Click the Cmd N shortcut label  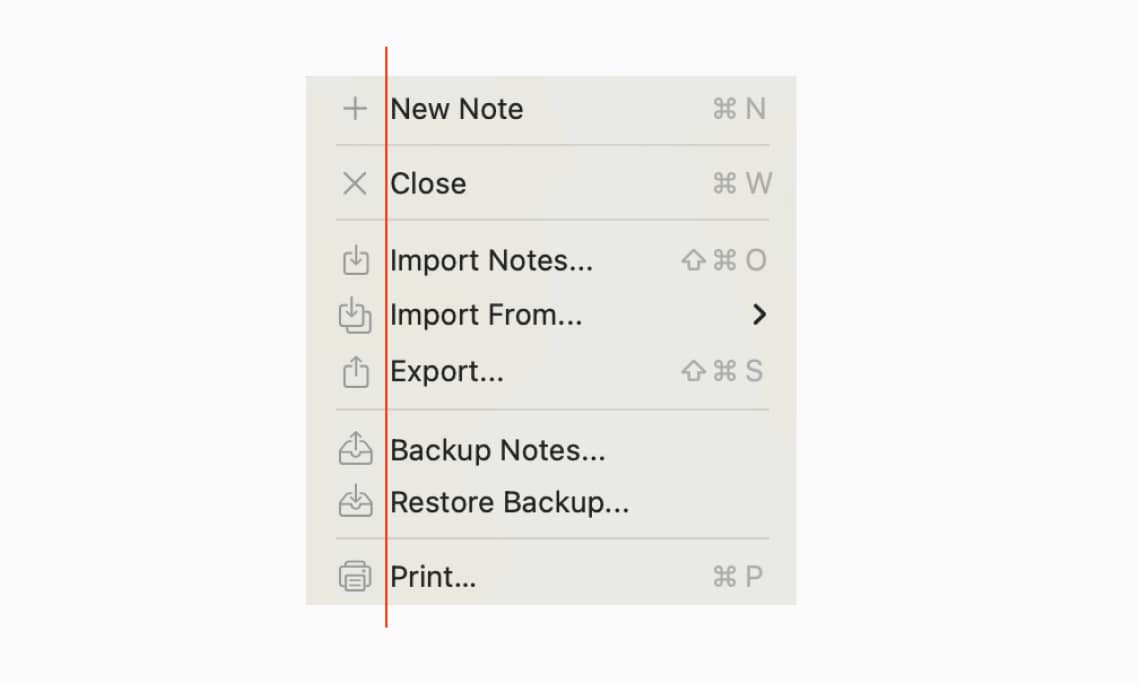click(741, 108)
